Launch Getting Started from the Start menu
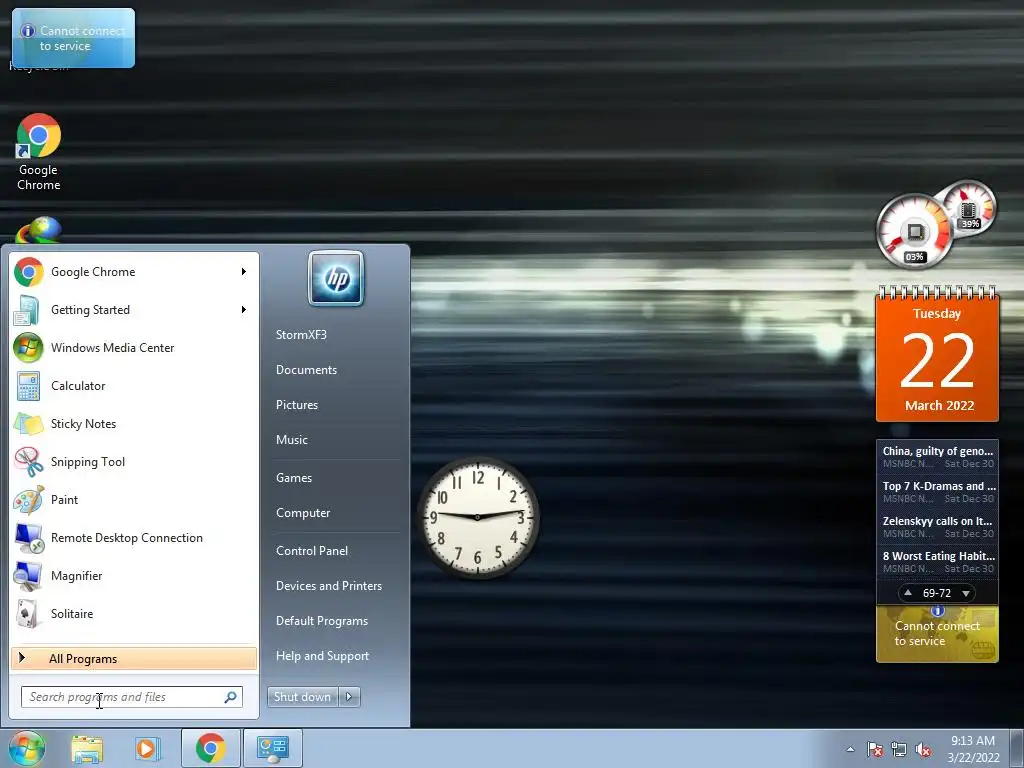The height and width of the screenshot is (768, 1024). [x=134, y=310]
